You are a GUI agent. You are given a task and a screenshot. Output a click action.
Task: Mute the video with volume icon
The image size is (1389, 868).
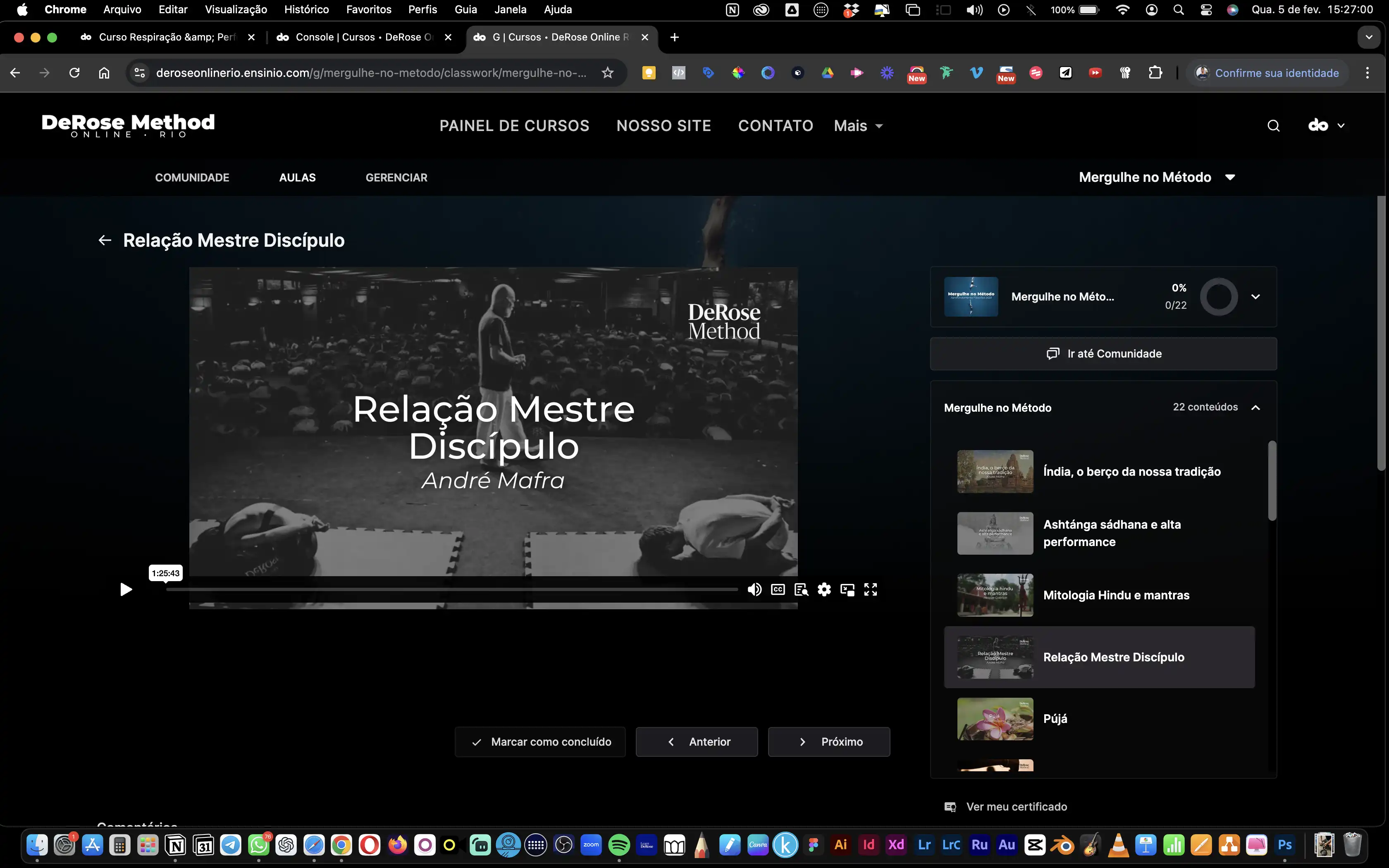(x=754, y=589)
